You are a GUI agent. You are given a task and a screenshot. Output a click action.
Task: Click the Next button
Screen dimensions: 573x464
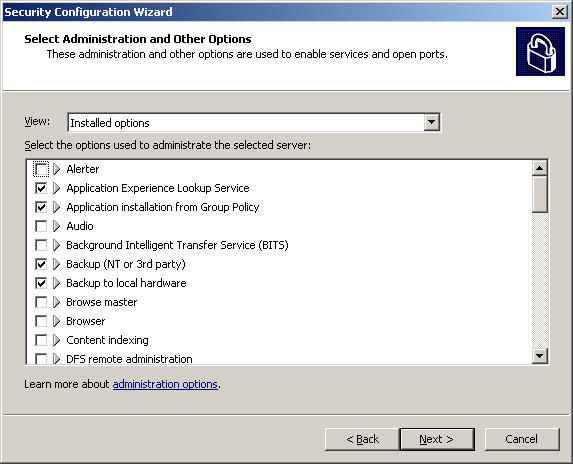click(x=437, y=439)
